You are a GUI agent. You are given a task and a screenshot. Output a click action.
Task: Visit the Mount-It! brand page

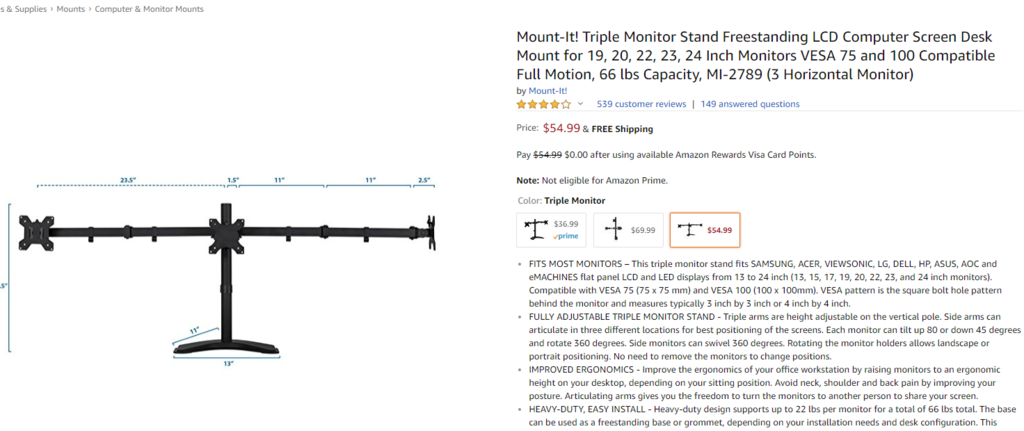[548, 91]
